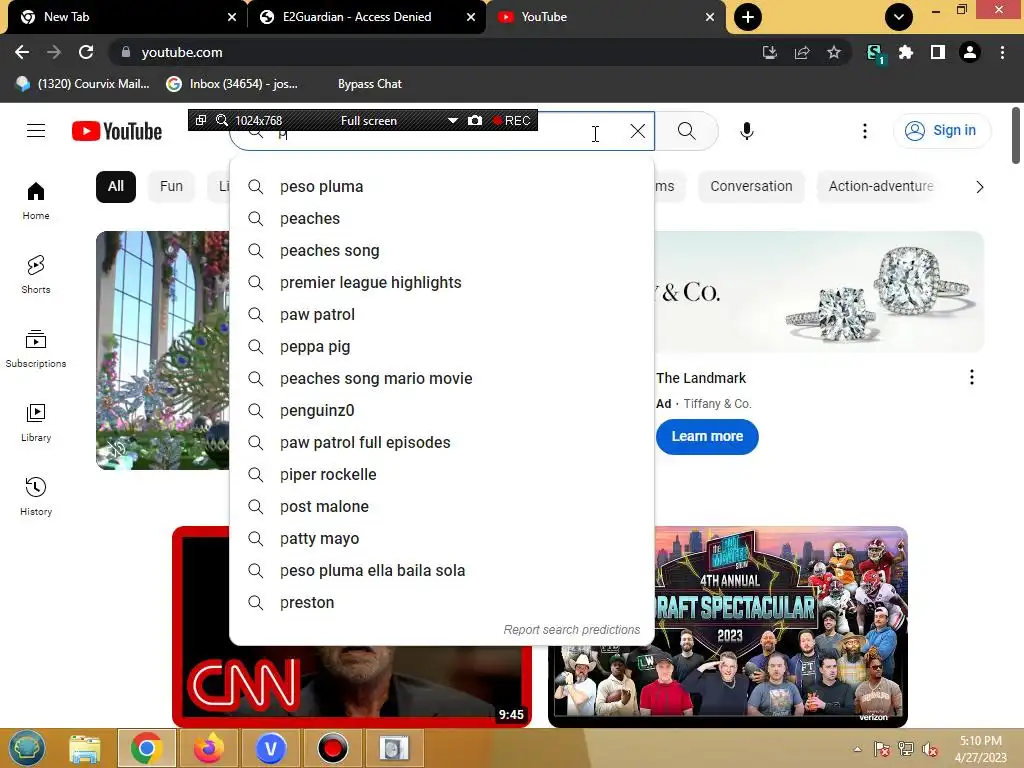The width and height of the screenshot is (1024, 768).
Task: Open History in the sidebar
Action: coord(36,496)
